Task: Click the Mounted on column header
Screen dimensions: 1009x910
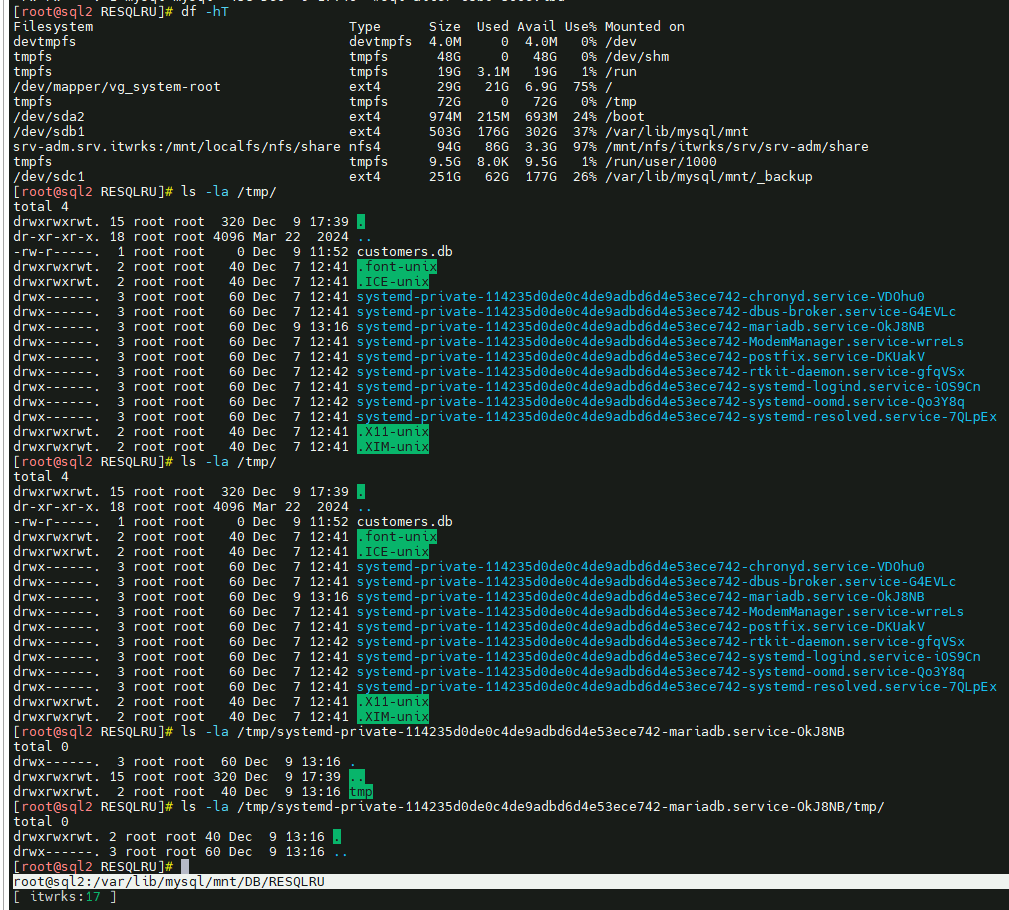Action: [x=645, y=26]
